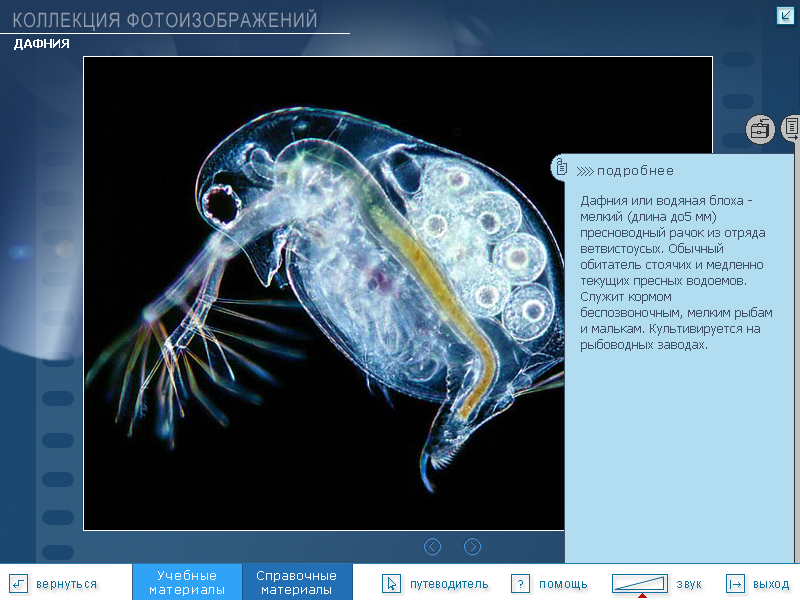Image resolution: width=800 pixels, height=600 pixels.
Task: Click the collapse window arrow icon
Action: [785, 15]
